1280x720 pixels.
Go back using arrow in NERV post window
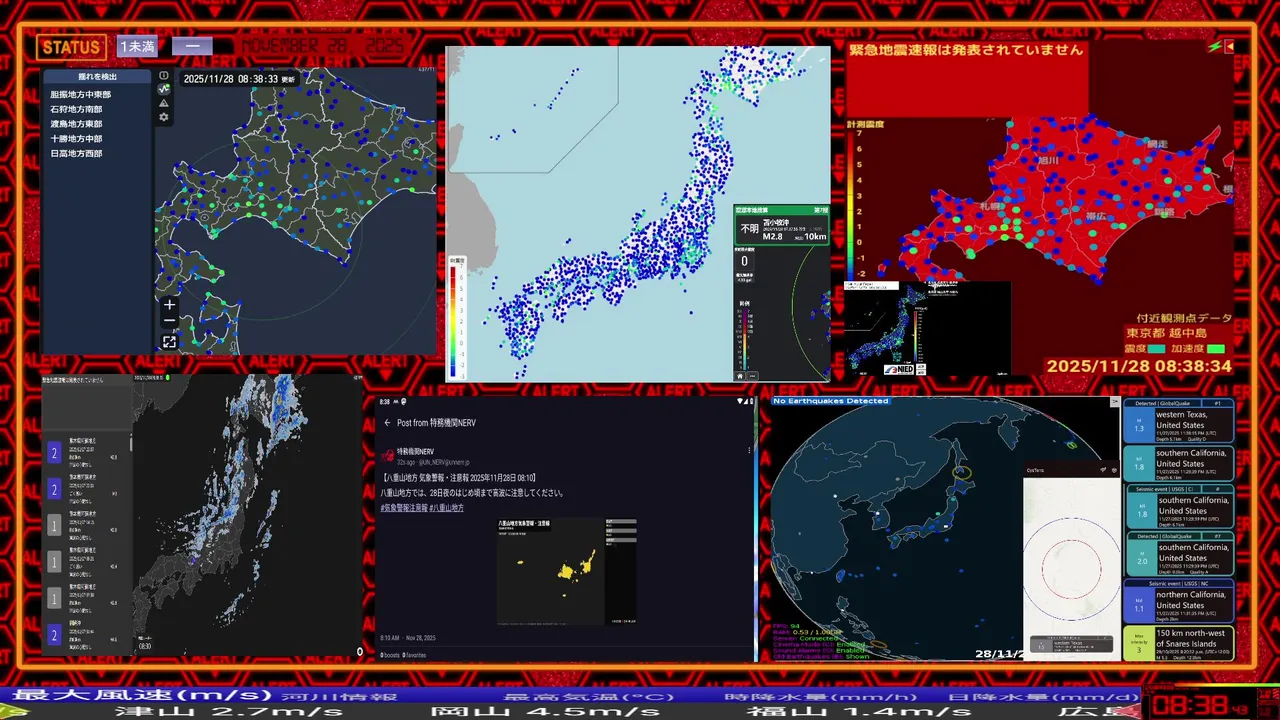[x=387, y=423]
